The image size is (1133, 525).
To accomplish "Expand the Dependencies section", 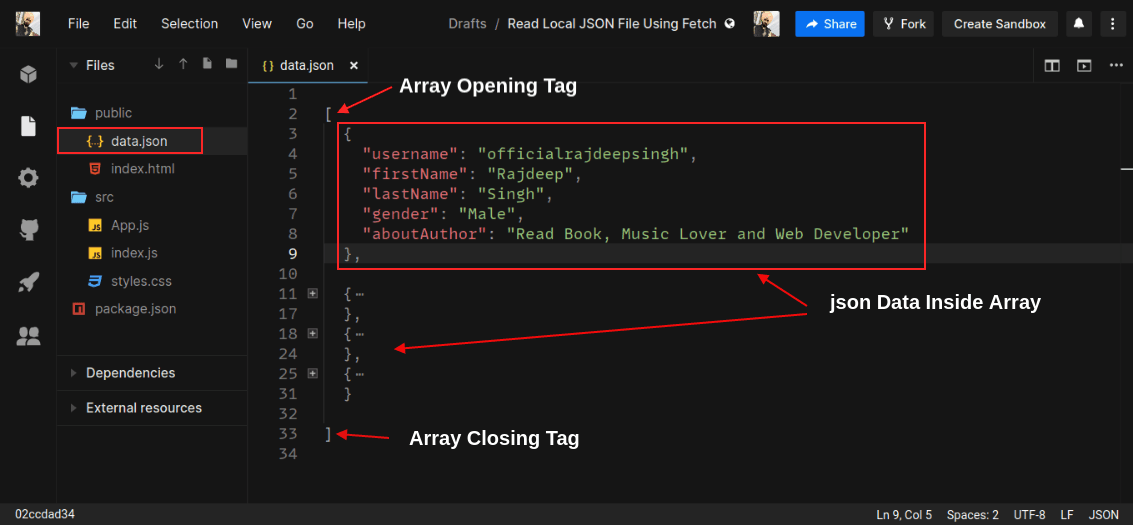I will tap(73, 373).
